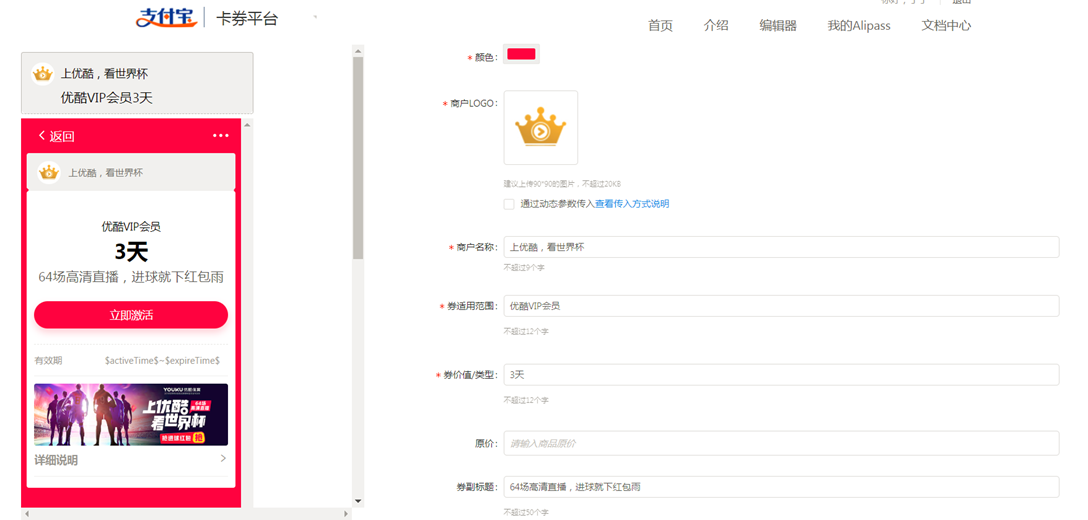Image resolution: width=1088 pixels, height=520 pixels.
Task: Click the 有效期 label in preview
Action: (49, 360)
